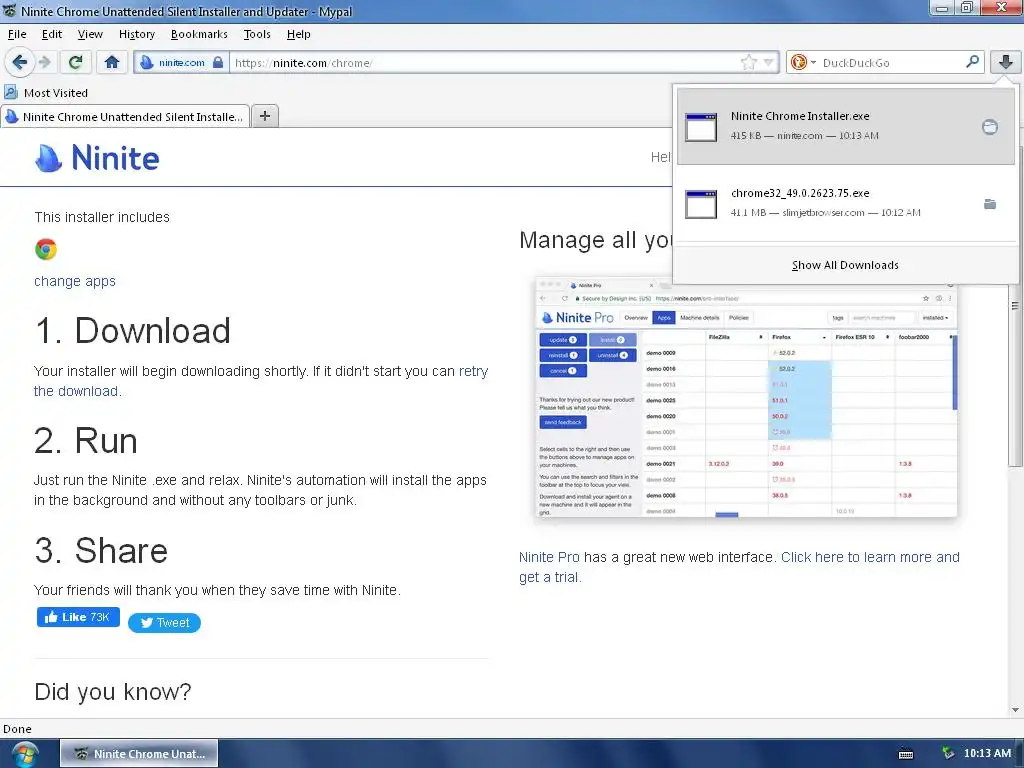Open the DuckDuckGo search engine selector
The width and height of the screenshot is (1024, 768).
[803, 63]
